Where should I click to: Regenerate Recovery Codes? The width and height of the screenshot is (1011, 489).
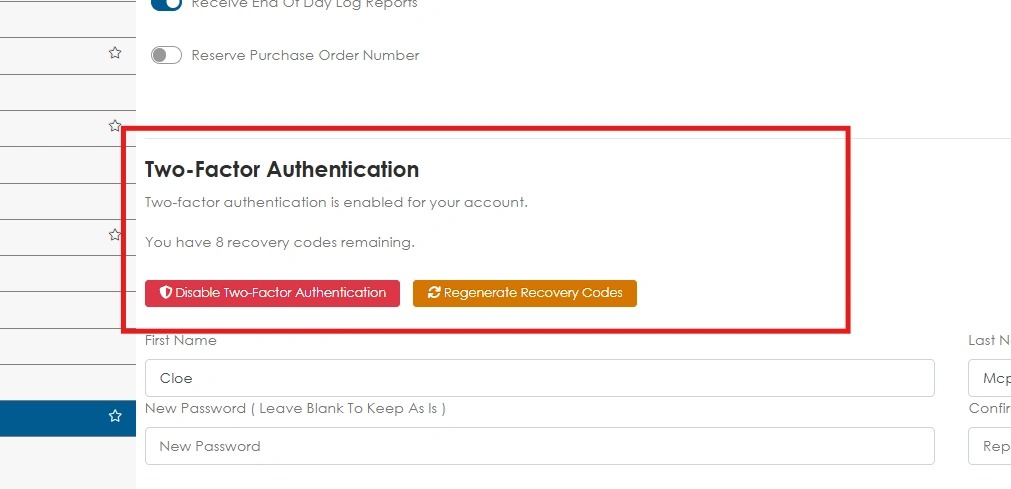525,294
